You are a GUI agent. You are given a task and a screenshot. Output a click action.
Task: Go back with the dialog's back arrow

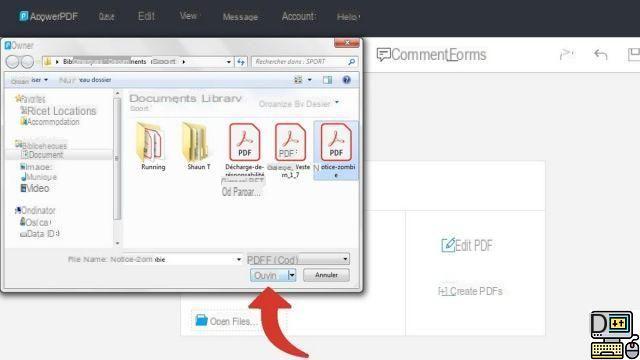tap(12, 62)
